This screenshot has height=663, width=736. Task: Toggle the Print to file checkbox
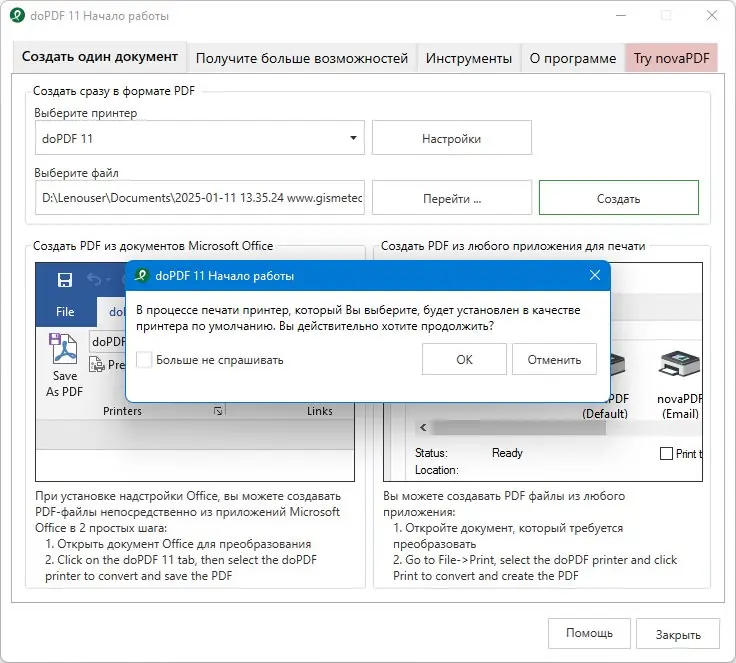pyautogui.click(x=667, y=454)
